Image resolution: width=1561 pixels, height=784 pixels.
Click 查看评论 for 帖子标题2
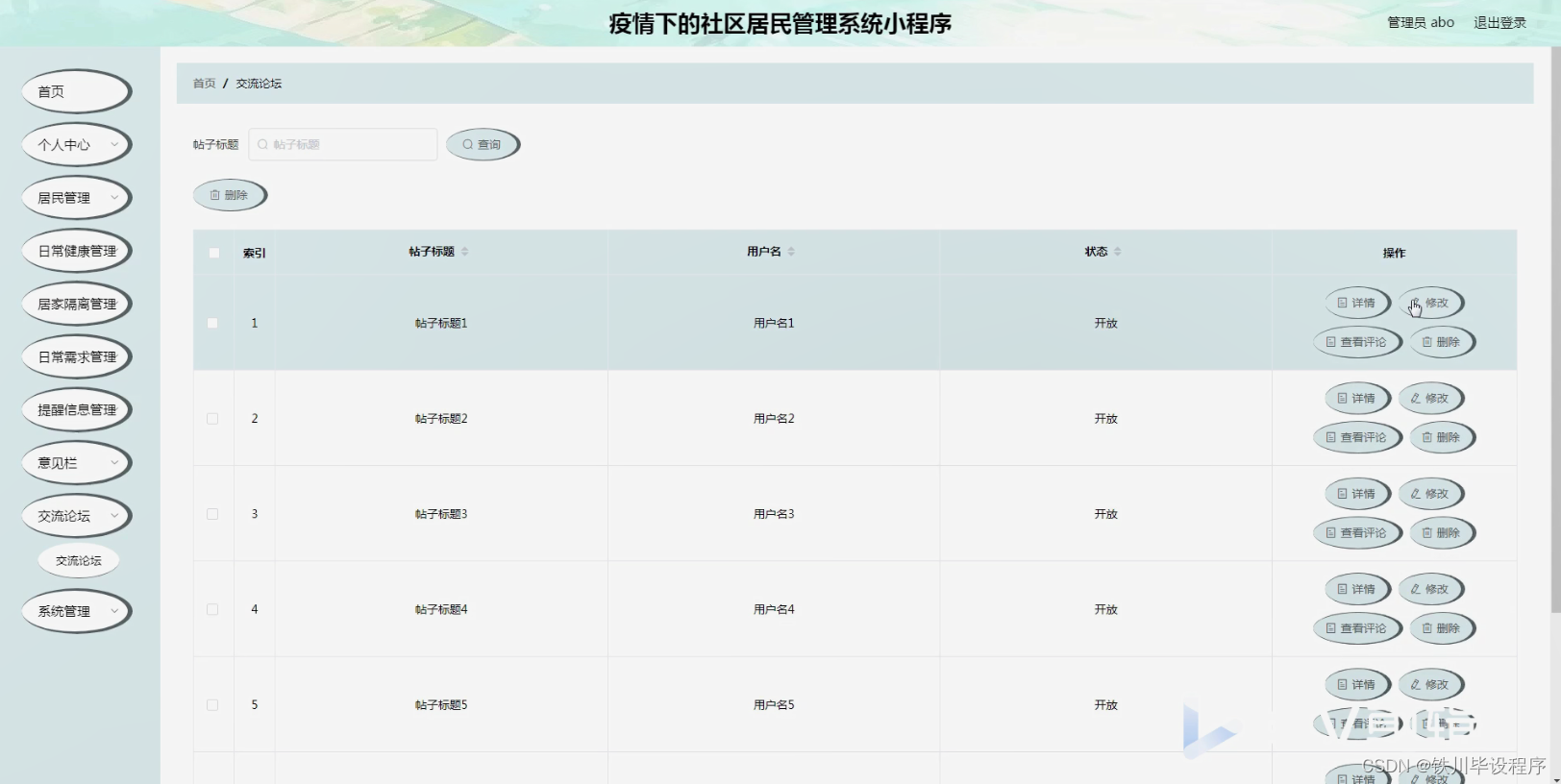pyautogui.click(x=1357, y=437)
